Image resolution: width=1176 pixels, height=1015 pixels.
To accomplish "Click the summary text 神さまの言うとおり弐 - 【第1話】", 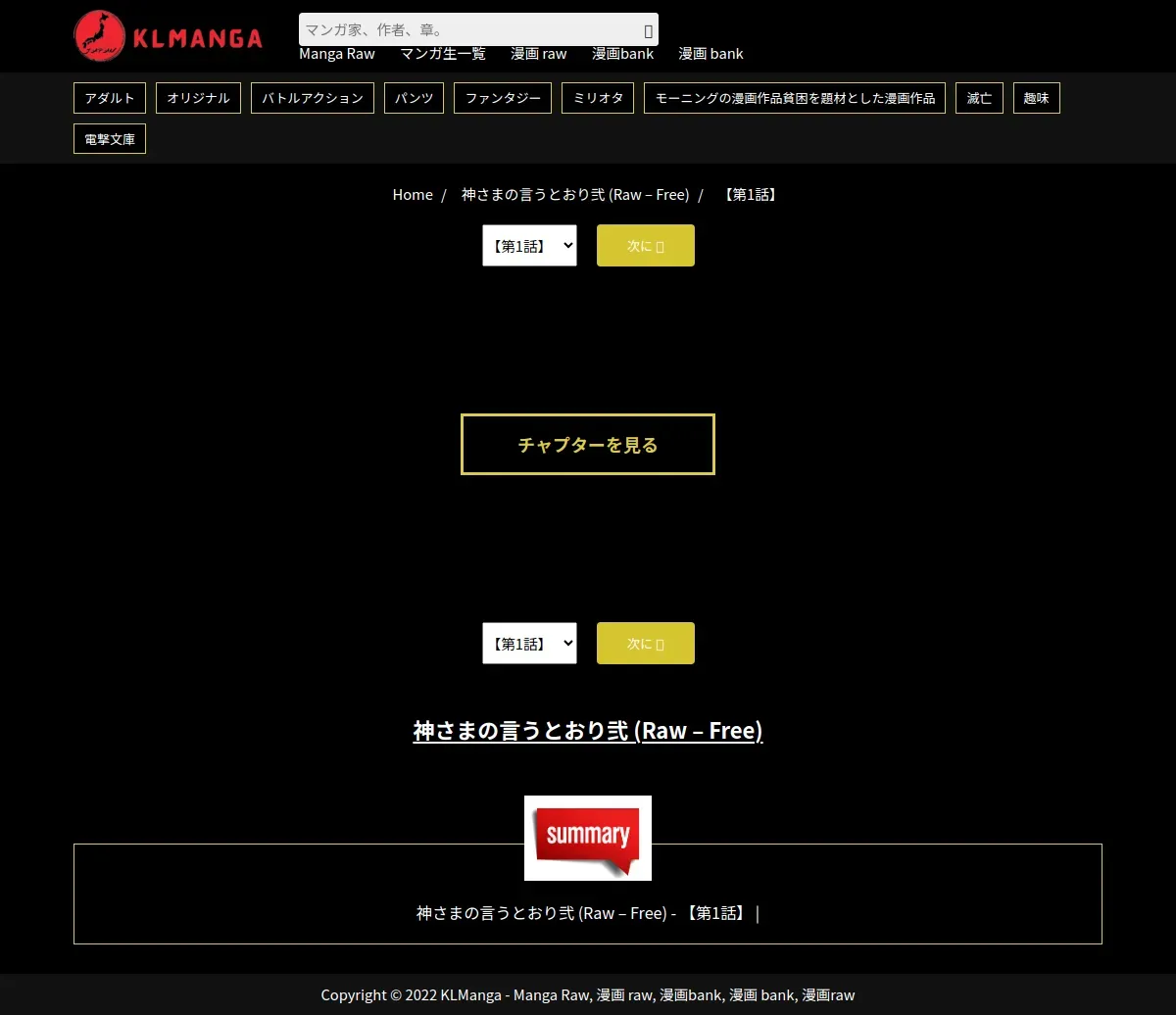I will click(x=588, y=913).
